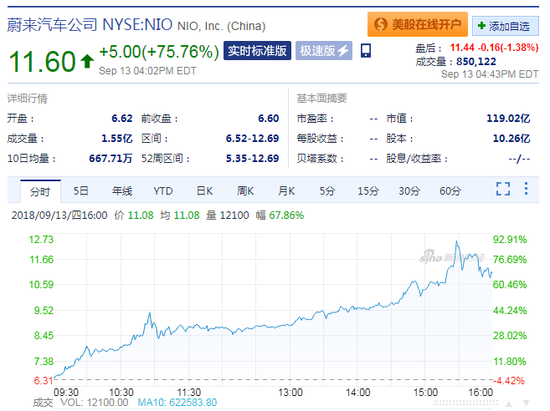Image resolution: width=550 pixels, height=411 pixels.
Task: Click the 蔚来汽车公司 stock name title
Action: point(52,25)
